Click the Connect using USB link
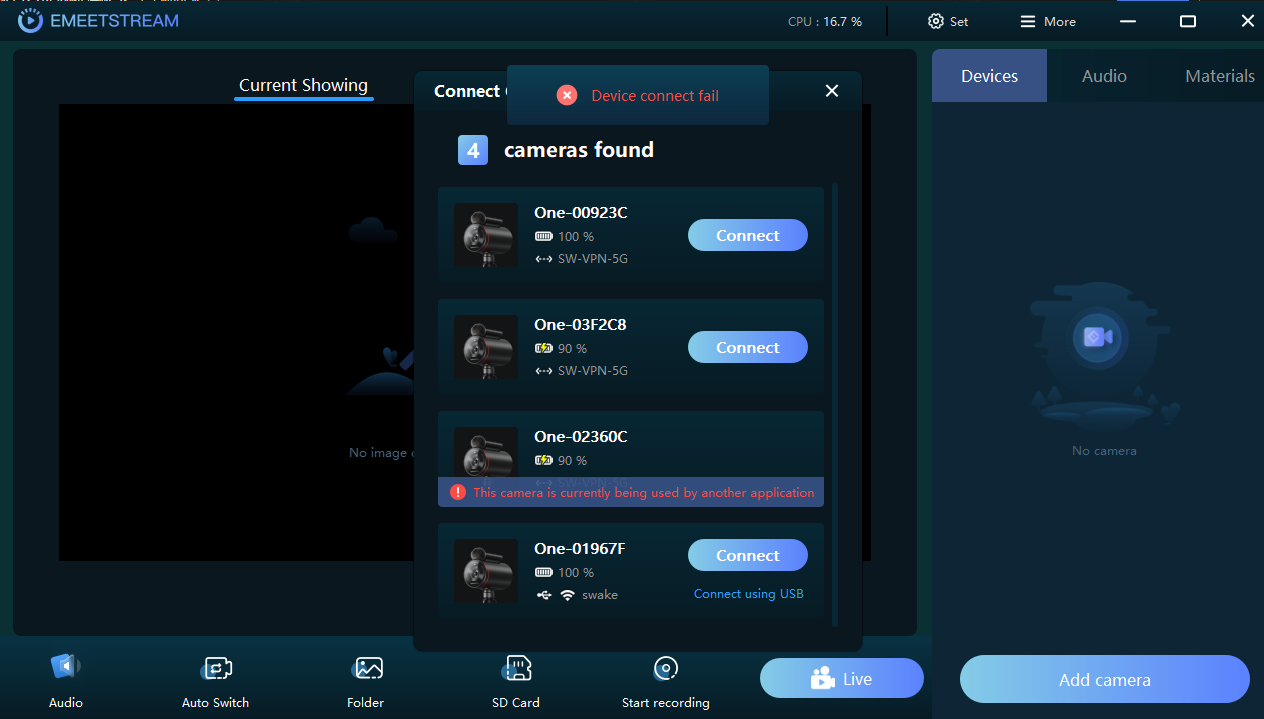This screenshot has width=1264, height=719. [x=748, y=594]
